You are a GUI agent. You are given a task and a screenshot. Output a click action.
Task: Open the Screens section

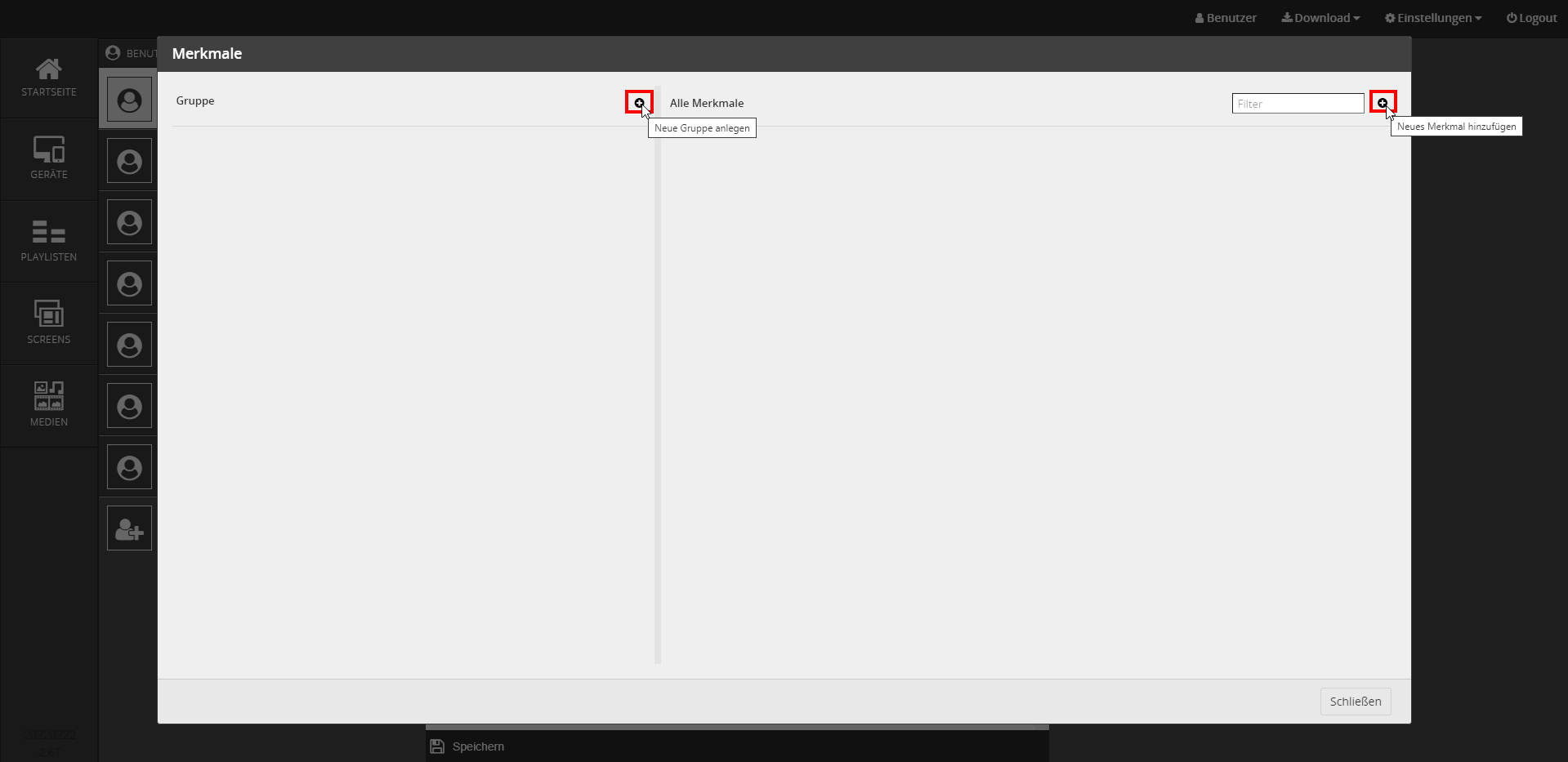(x=49, y=323)
